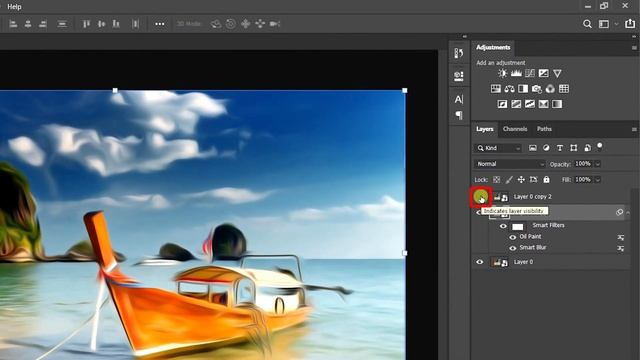
Task: Align horizontal centers in options bar
Action: (28, 24)
